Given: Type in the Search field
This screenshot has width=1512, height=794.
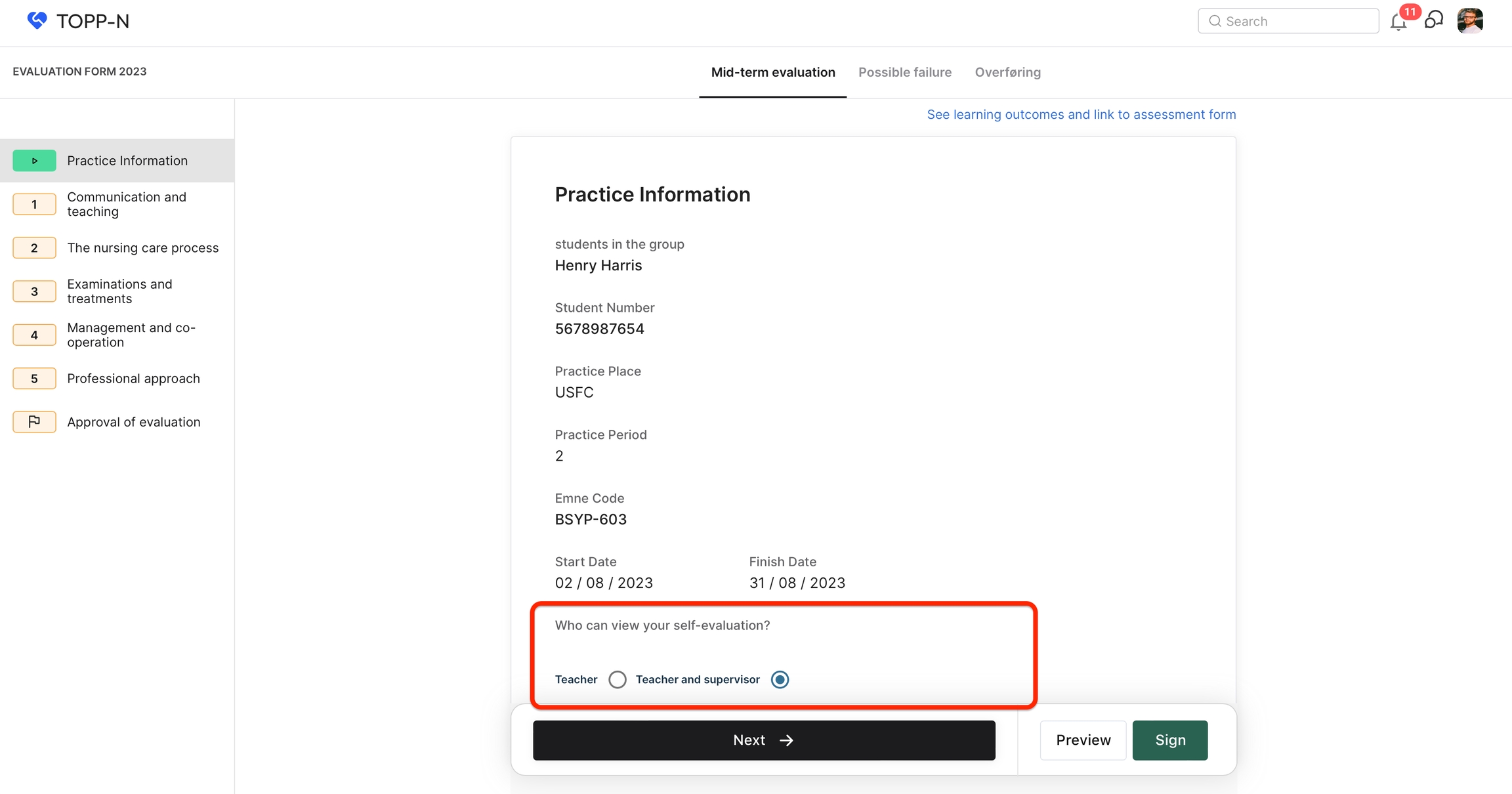Looking at the screenshot, I should 1296,21.
